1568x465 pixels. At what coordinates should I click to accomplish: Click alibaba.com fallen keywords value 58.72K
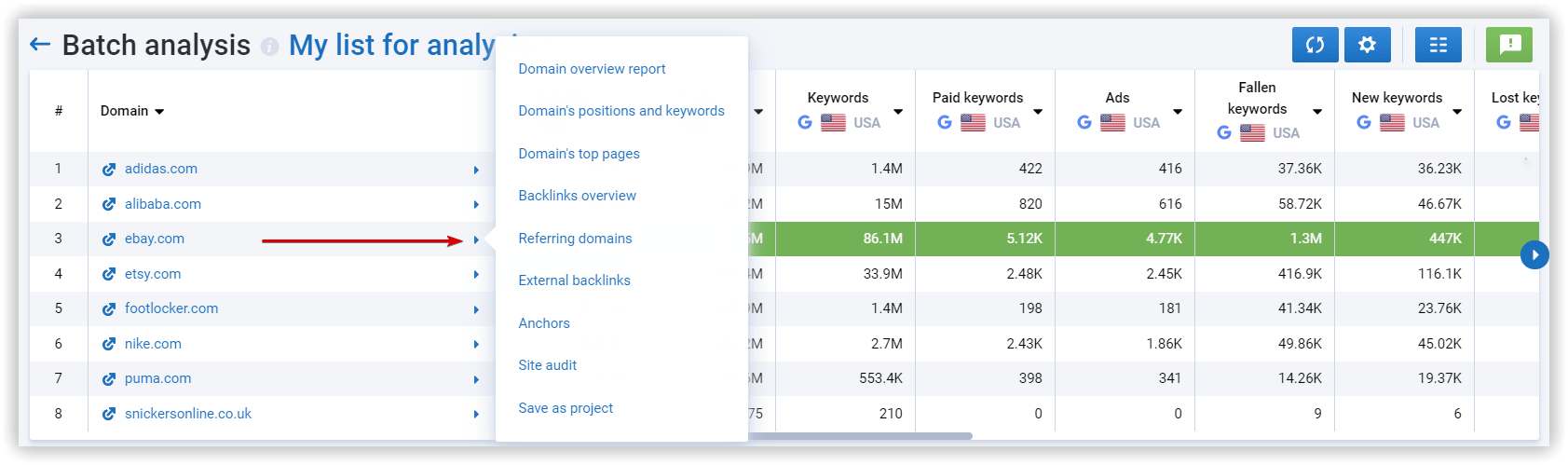tap(1300, 204)
